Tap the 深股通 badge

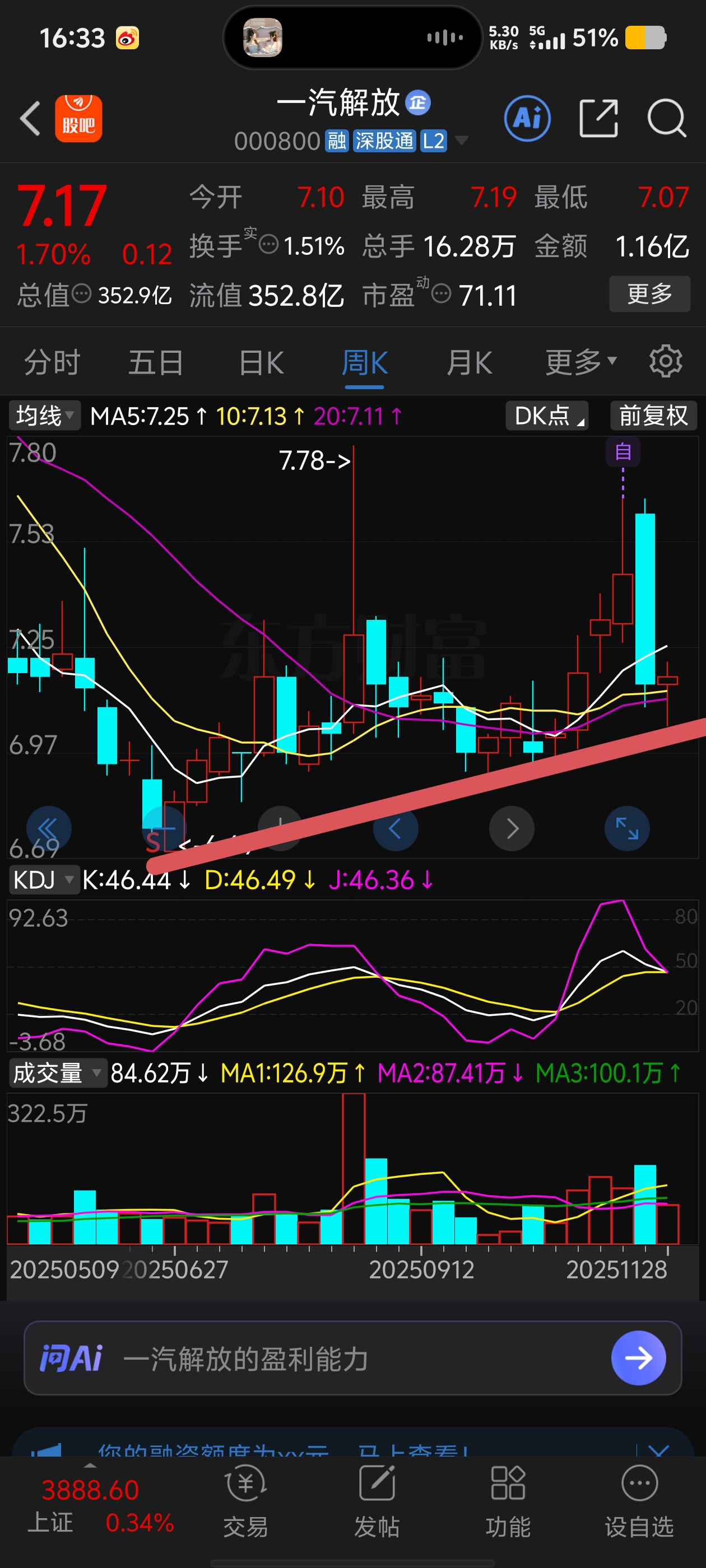pyautogui.click(x=384, y=141)
